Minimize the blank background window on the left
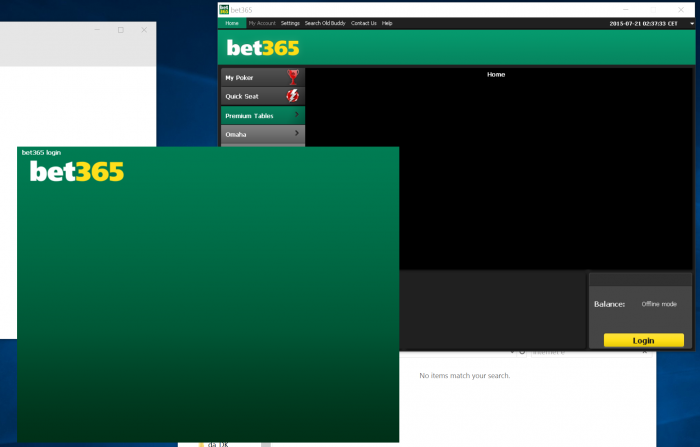Screen dimensions: 700x447 [97, 30]
